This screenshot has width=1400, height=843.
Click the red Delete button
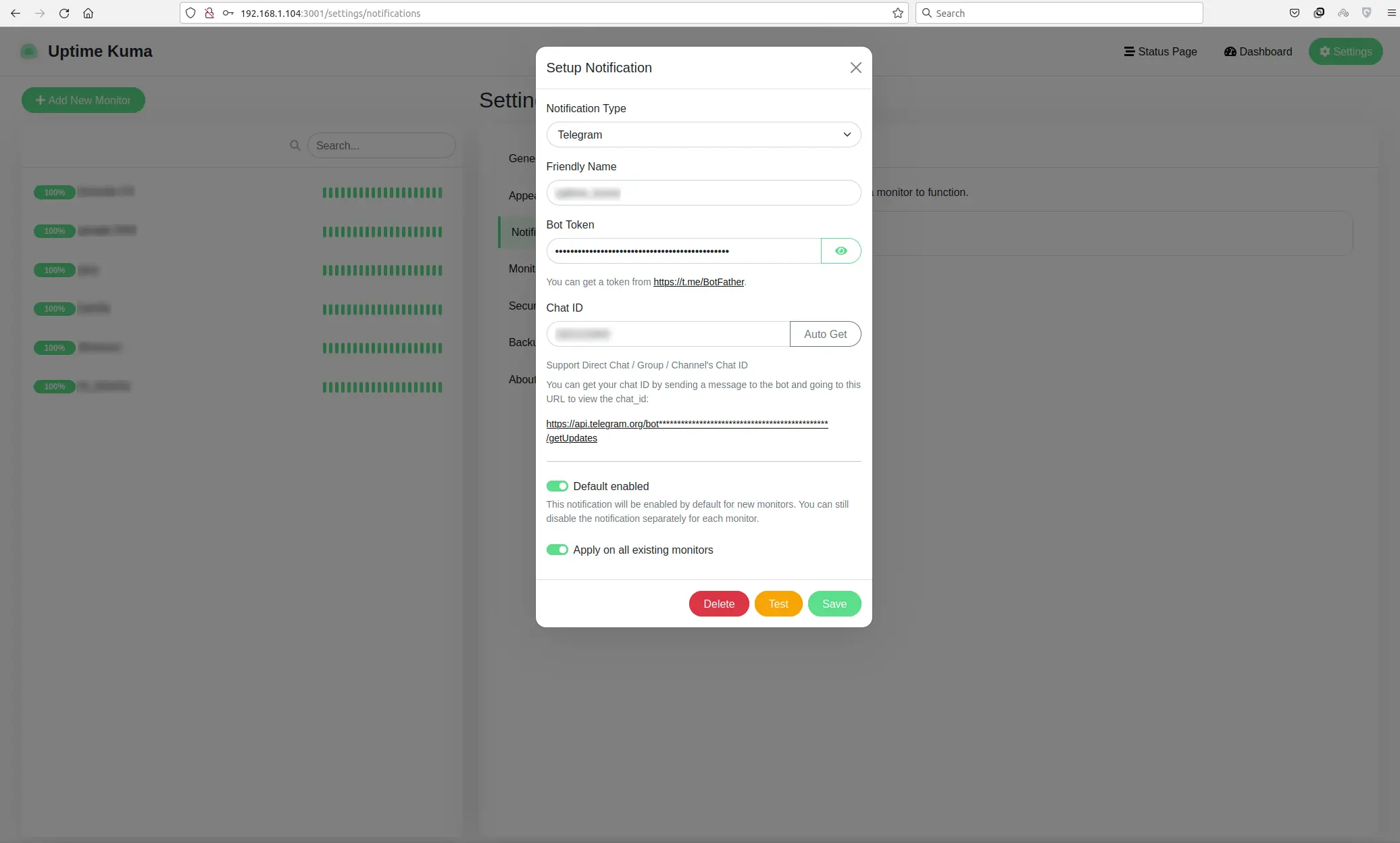[x=719, y=604]
